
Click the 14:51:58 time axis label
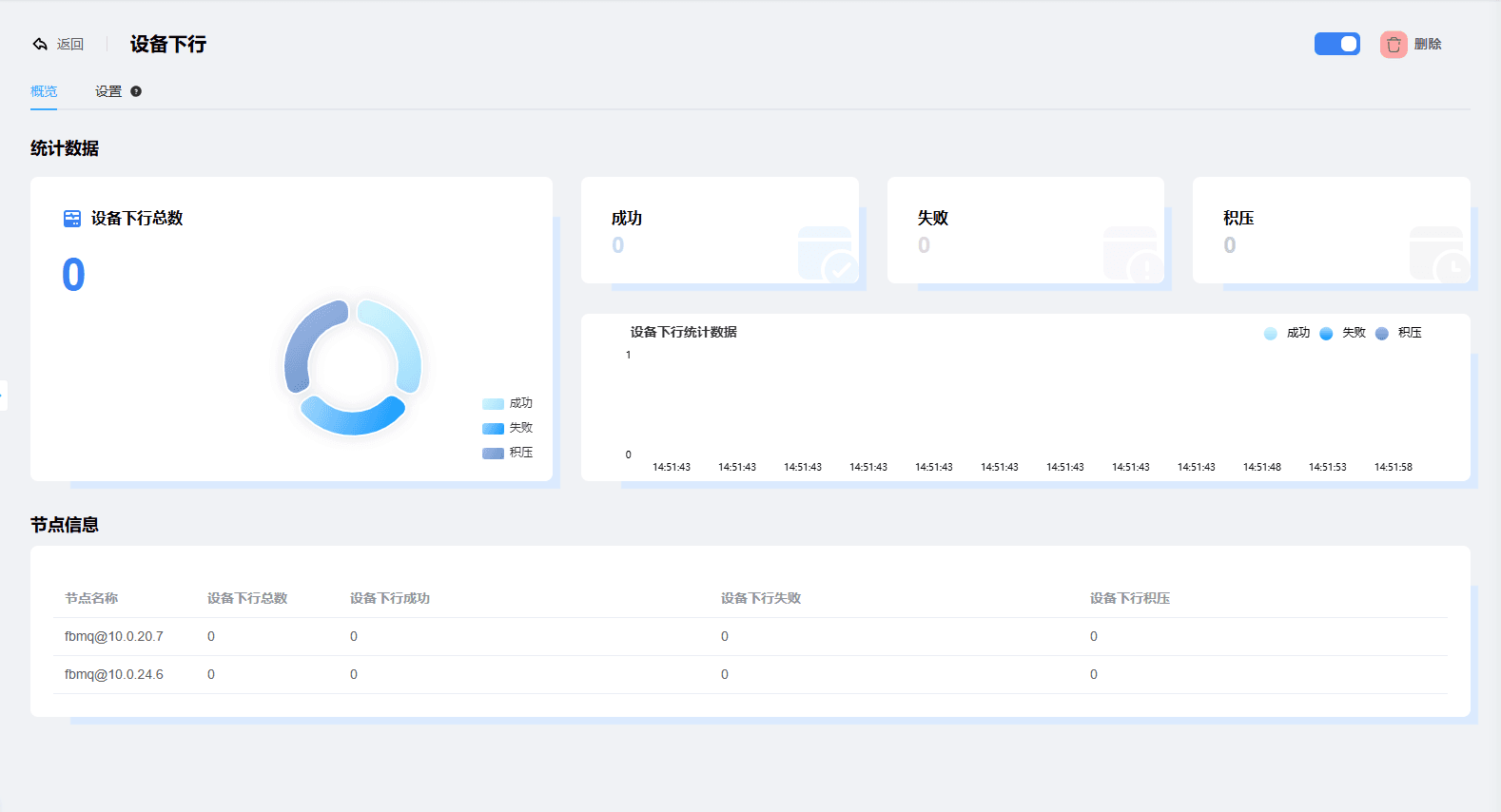1394,467
